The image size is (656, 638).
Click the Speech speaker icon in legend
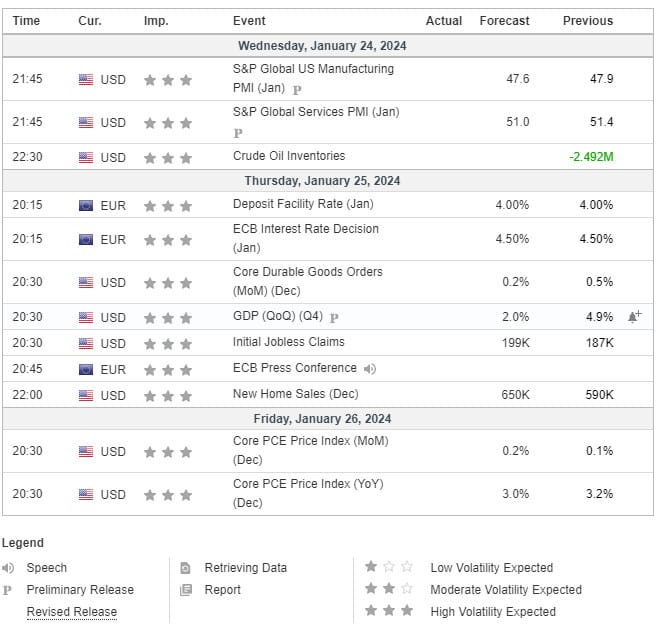click(x=8, y=568)
